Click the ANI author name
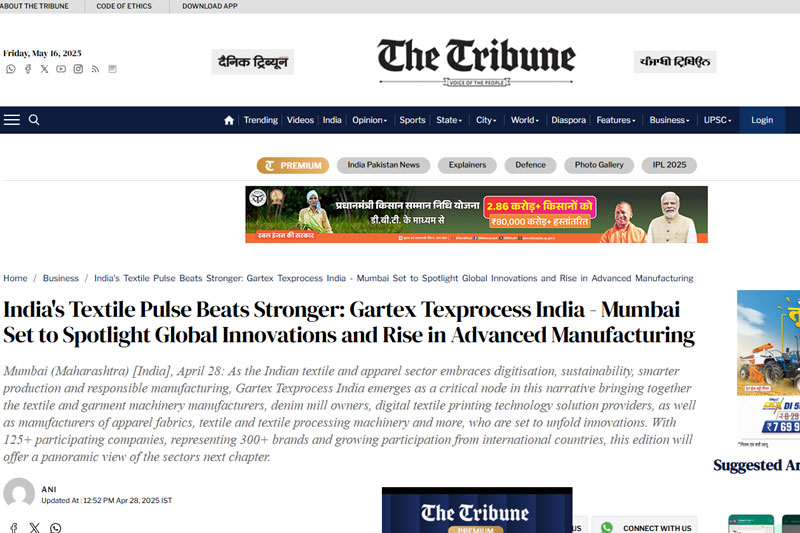 [x=49, y=489]
